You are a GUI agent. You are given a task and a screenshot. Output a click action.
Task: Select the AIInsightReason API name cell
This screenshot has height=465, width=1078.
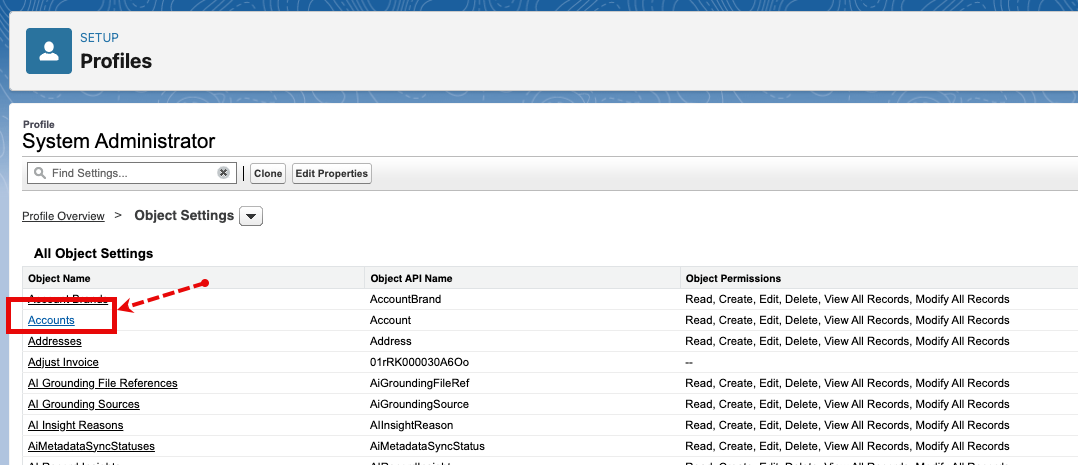411,425
